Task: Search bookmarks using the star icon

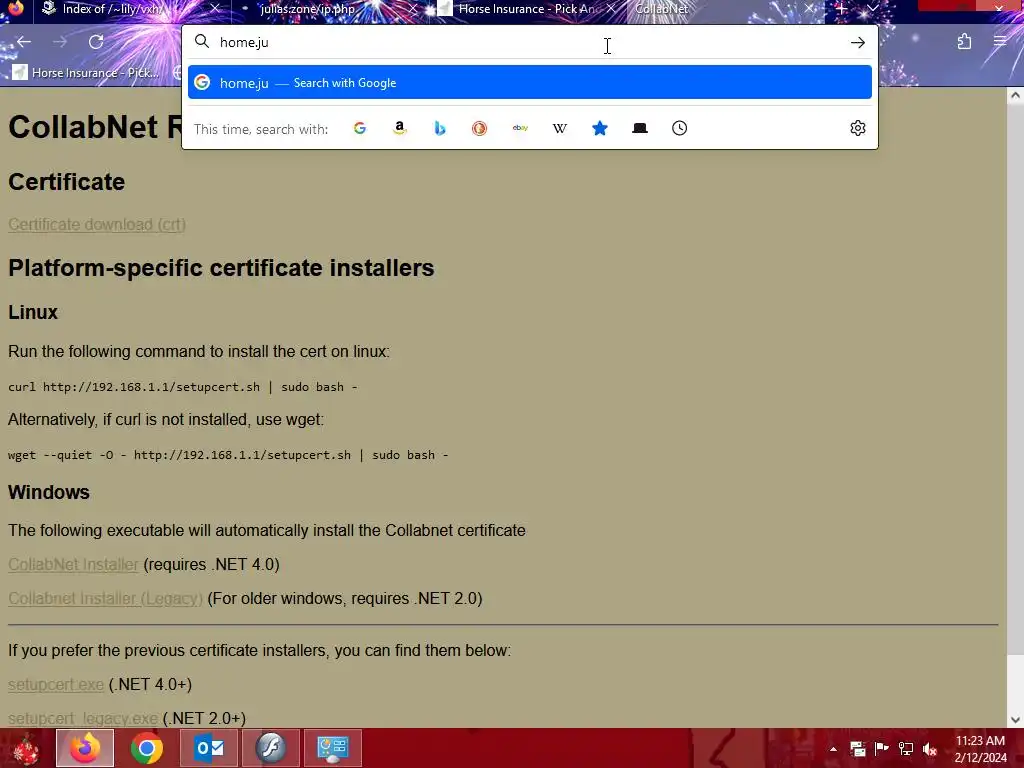Action: coord(600,129)
